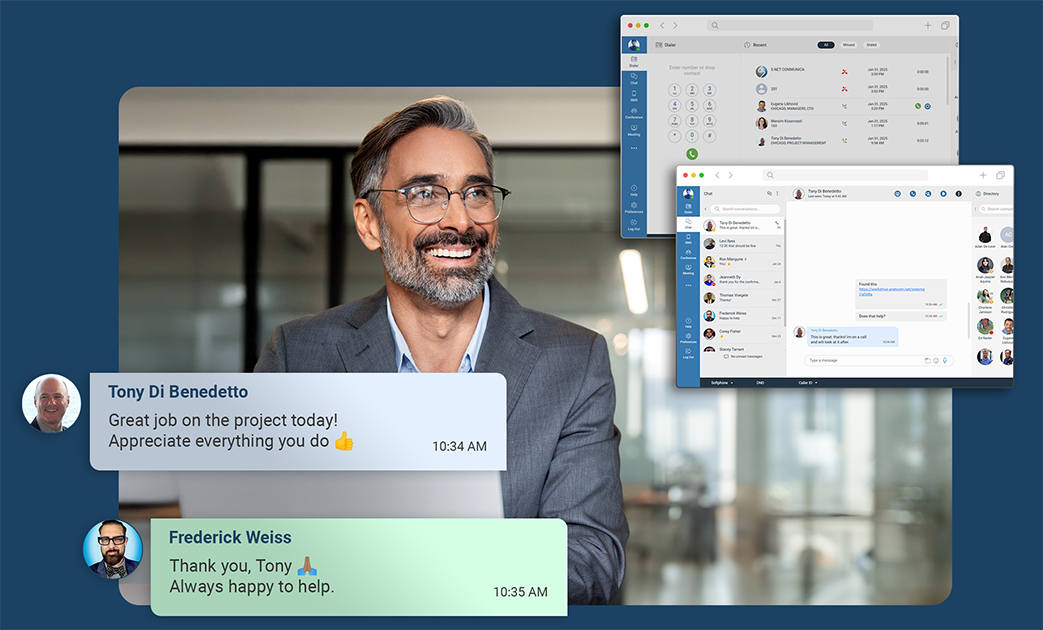Switch to Chat in the sidebar
1043x630 pixels.
click(689, 222)
